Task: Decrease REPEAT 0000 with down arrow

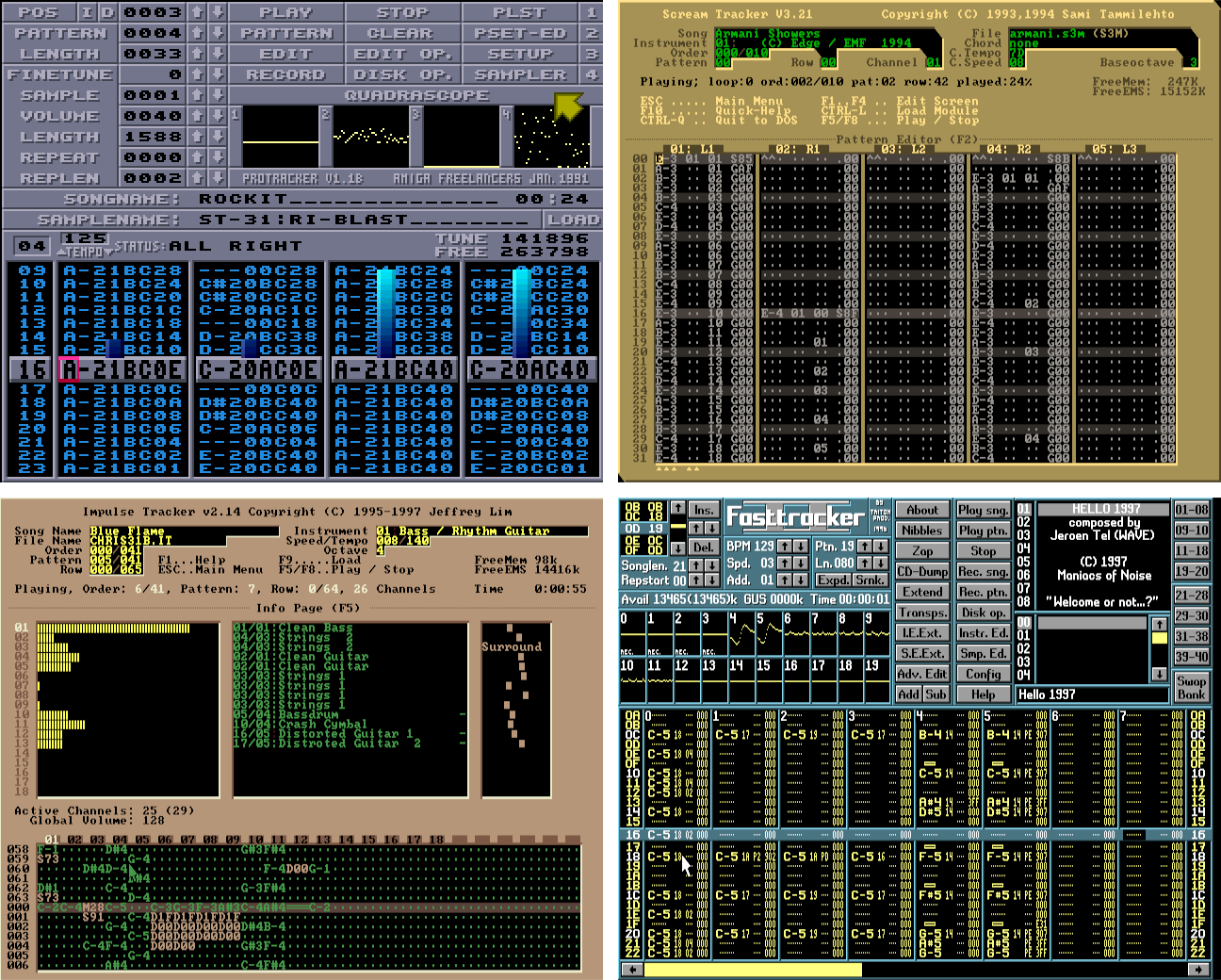Action: (218, 157)
